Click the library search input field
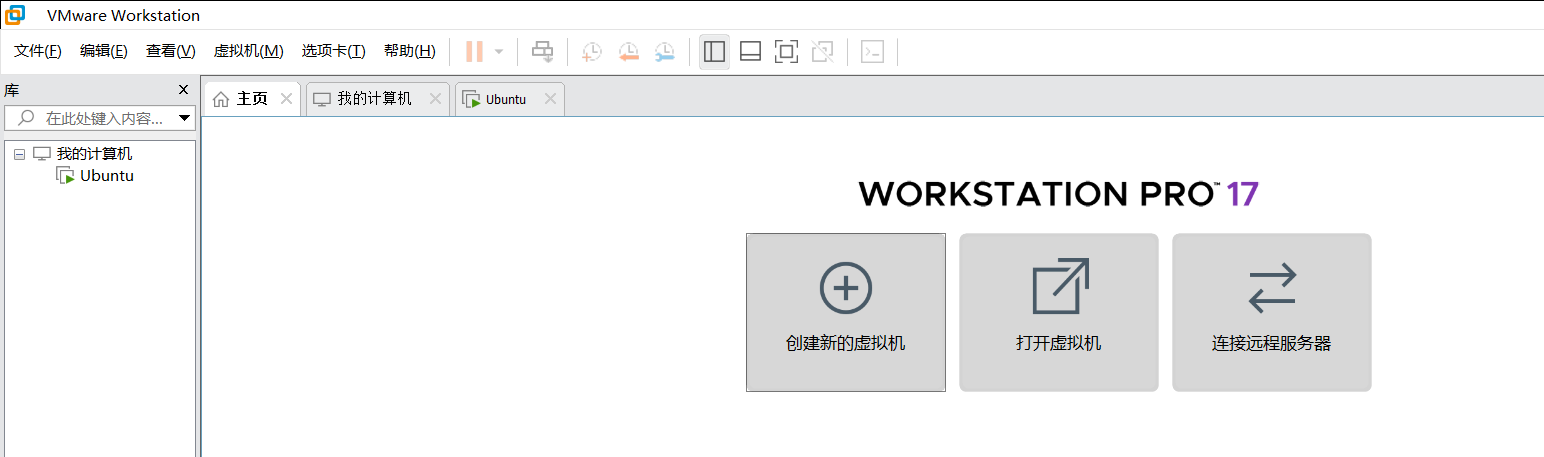This screenshot has width=1544, height=457. 100,118
